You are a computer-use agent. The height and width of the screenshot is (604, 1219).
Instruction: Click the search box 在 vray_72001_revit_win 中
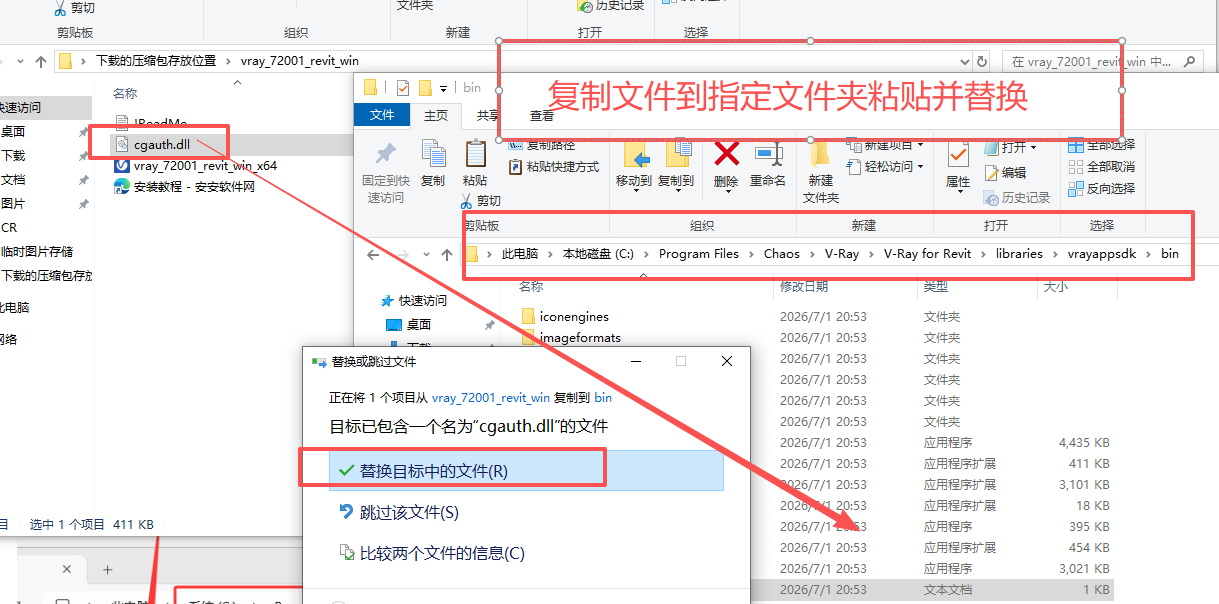pyautogui.click(x=1102, y=61)
